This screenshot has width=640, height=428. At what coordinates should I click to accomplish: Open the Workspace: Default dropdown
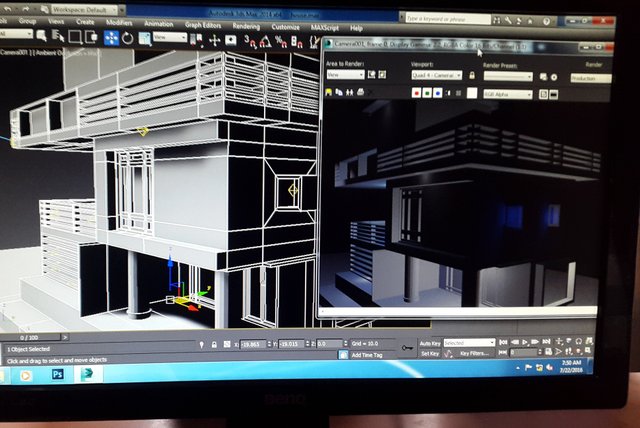85,9
